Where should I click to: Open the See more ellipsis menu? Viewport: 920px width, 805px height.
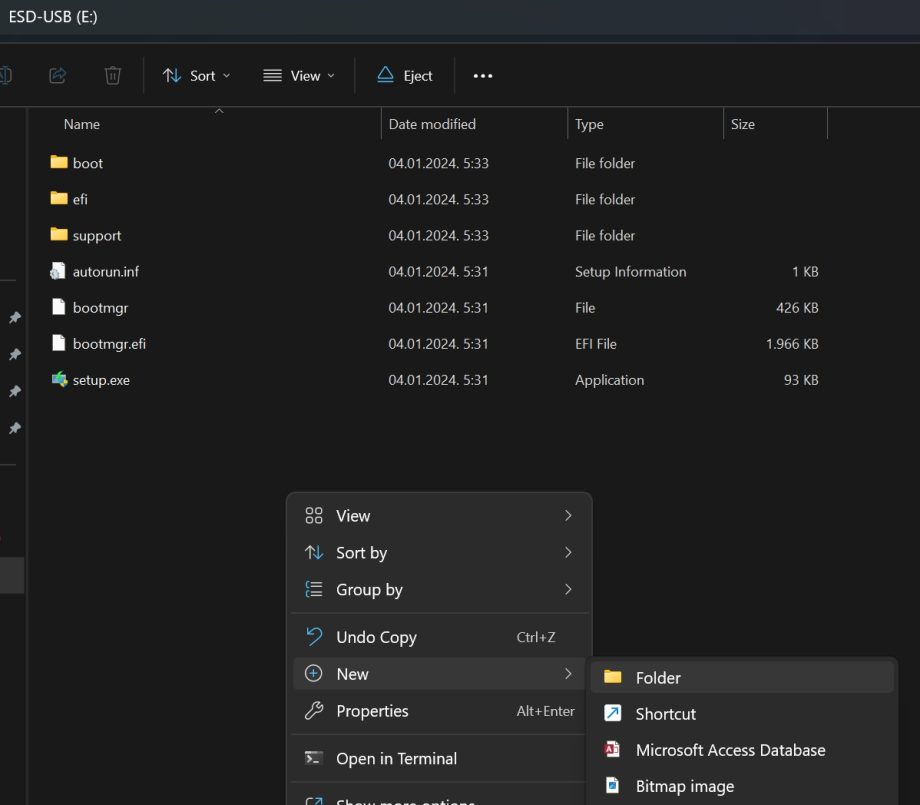pos(483,75)
